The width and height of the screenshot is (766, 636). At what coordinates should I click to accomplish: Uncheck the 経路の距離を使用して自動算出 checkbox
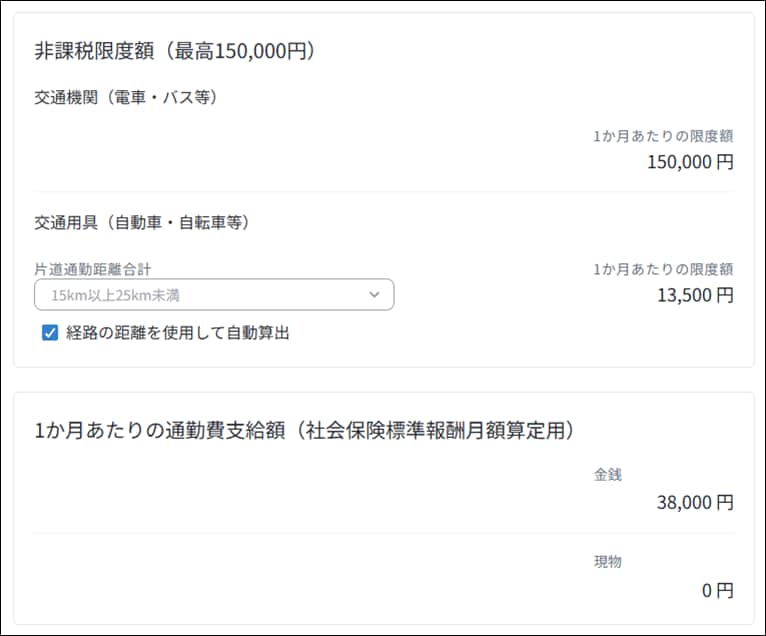tap(50, 333)
